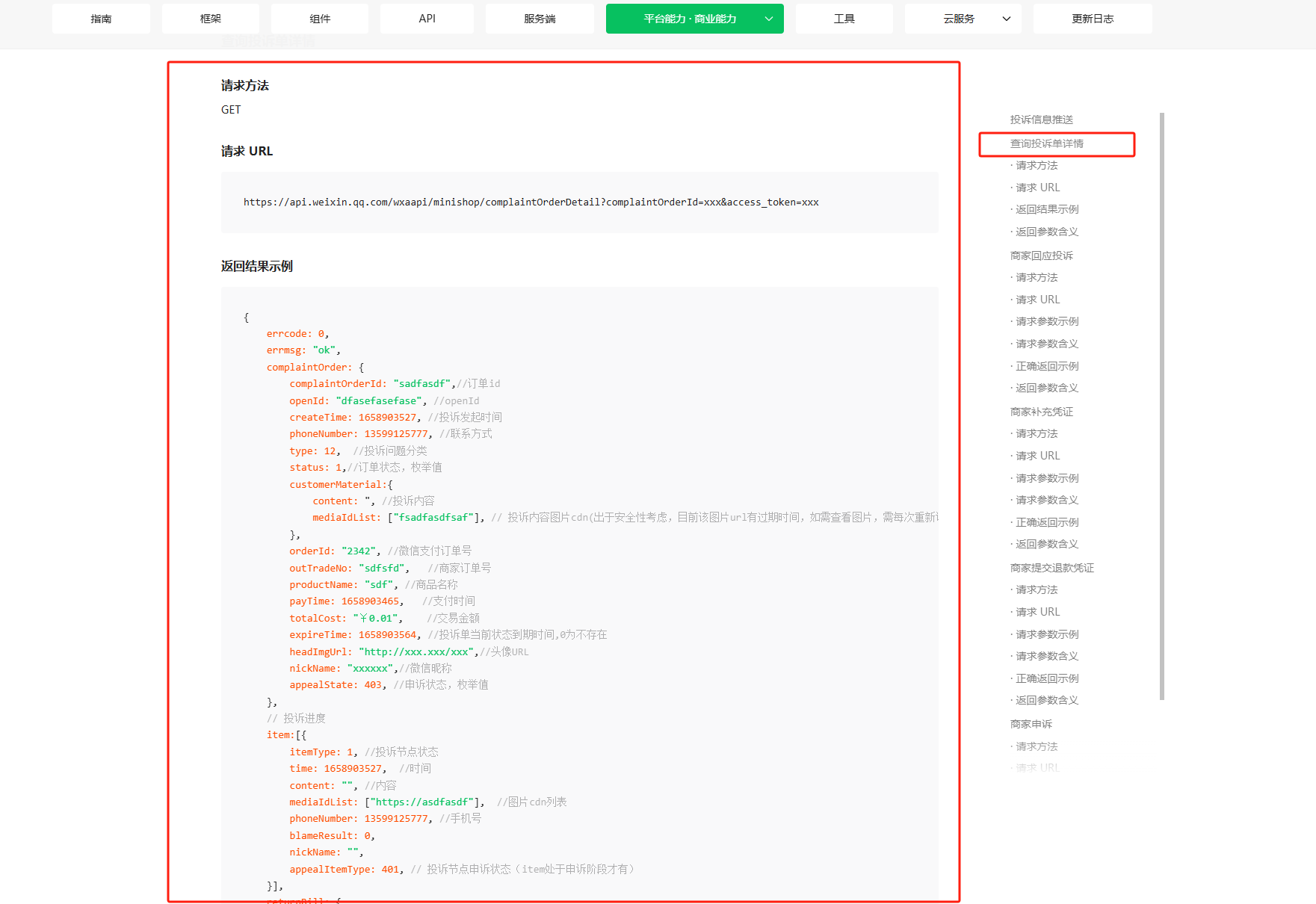Click the 'type: 12' code line
This screenshot has width=1316, height=904.
click(x=359, y=451)
